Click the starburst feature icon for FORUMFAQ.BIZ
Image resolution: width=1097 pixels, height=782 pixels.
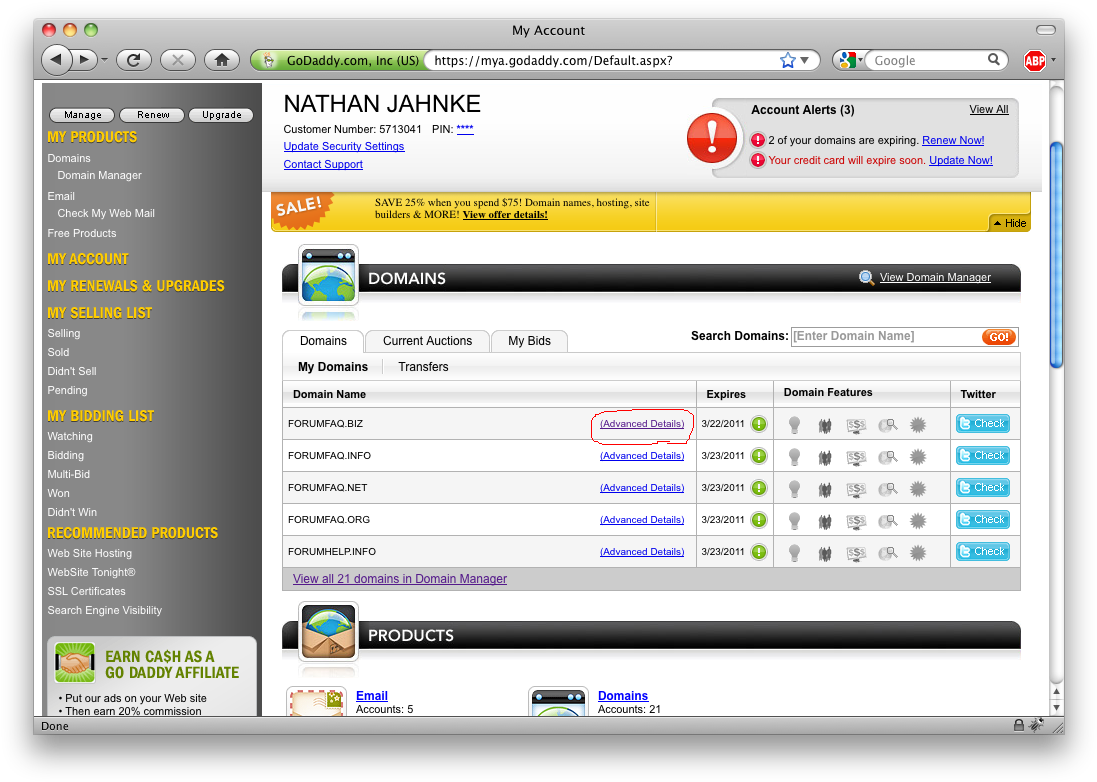coord(918,425)
